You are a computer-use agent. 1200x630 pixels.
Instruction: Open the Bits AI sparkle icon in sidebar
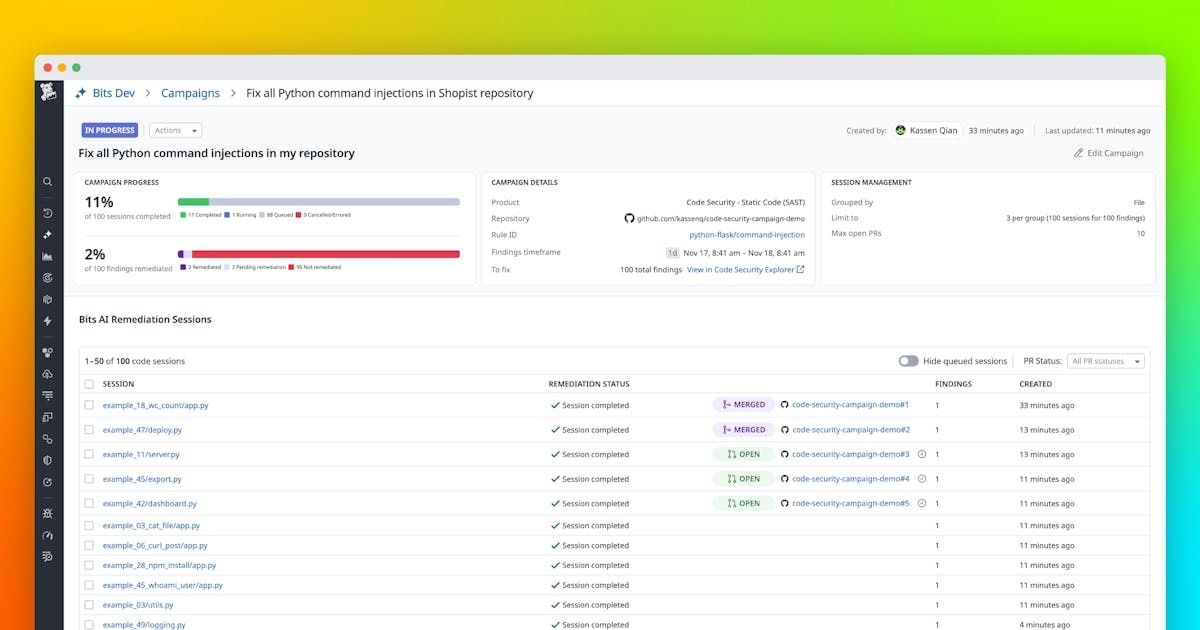click(x=47, y=235)
